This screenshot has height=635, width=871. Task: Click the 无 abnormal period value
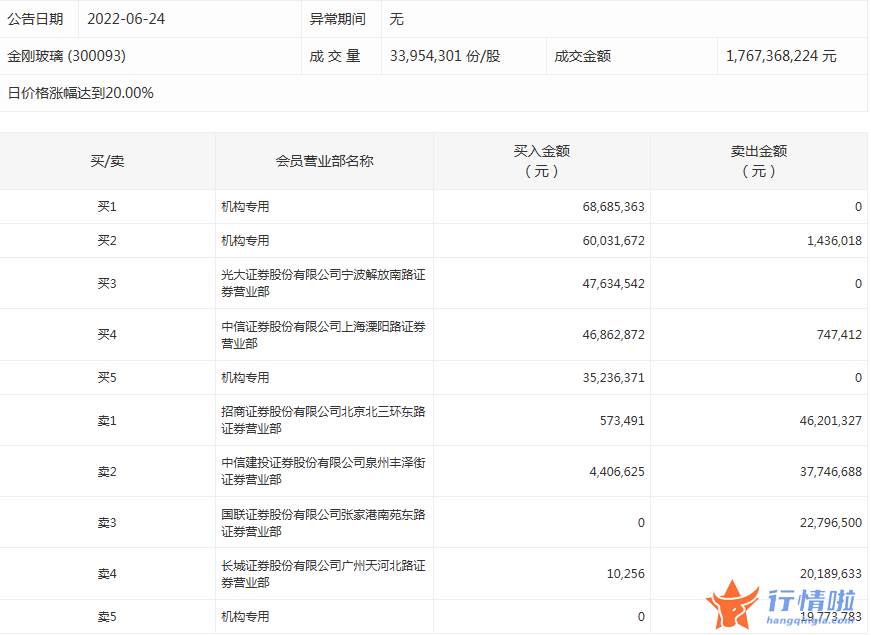396,19
